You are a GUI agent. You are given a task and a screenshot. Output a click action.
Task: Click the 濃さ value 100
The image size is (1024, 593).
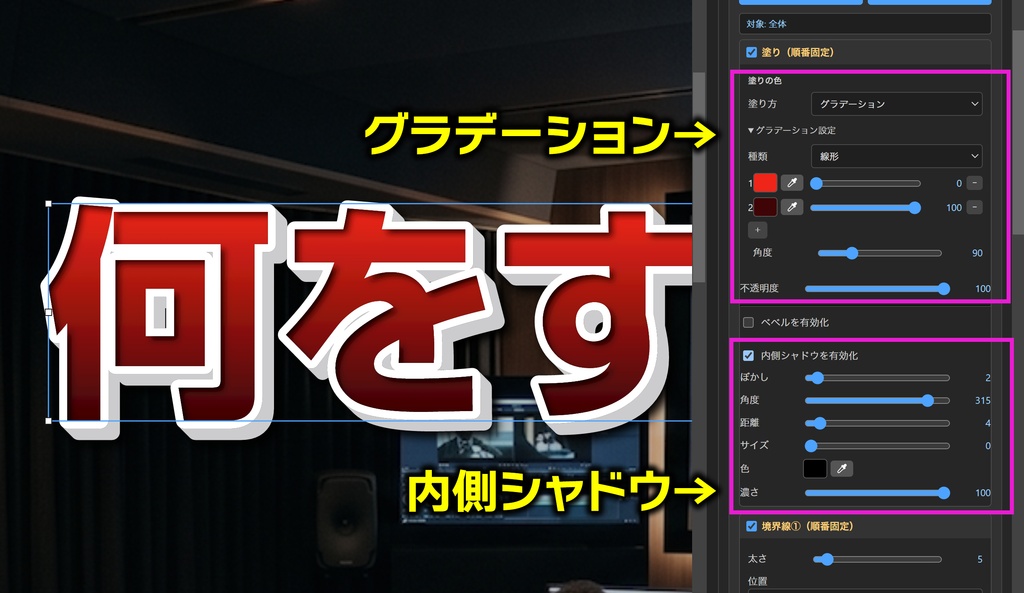982,493
